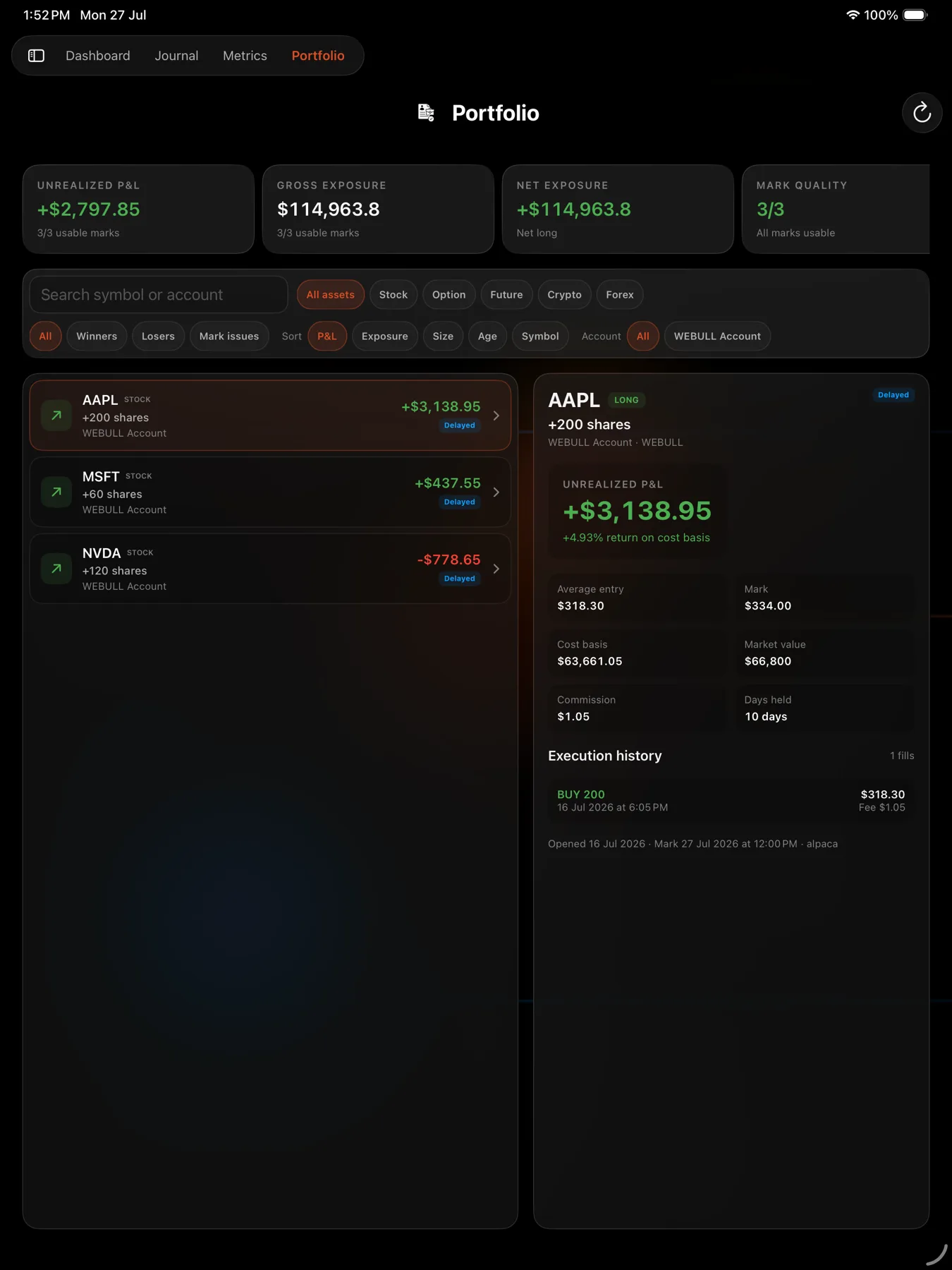Screen dimensions: 952x1270
Task: Switch to the Journal tab
Action: point(176,56)
